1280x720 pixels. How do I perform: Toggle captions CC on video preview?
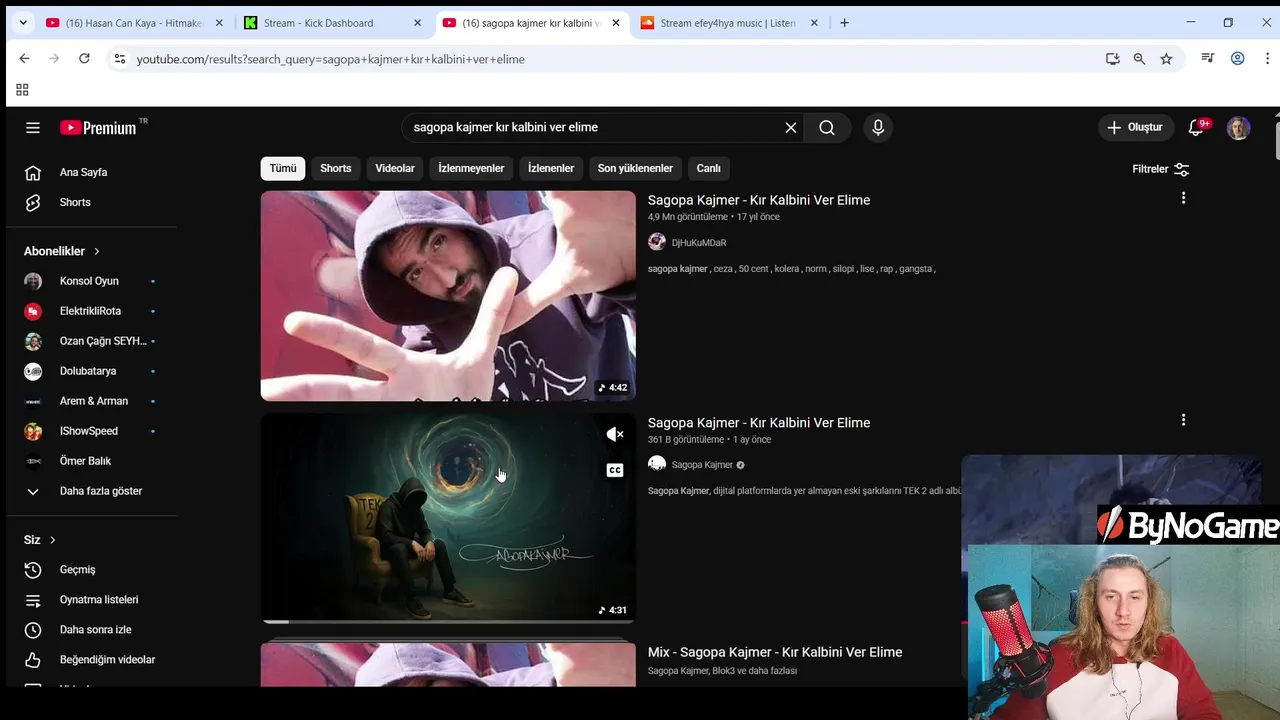615,470
